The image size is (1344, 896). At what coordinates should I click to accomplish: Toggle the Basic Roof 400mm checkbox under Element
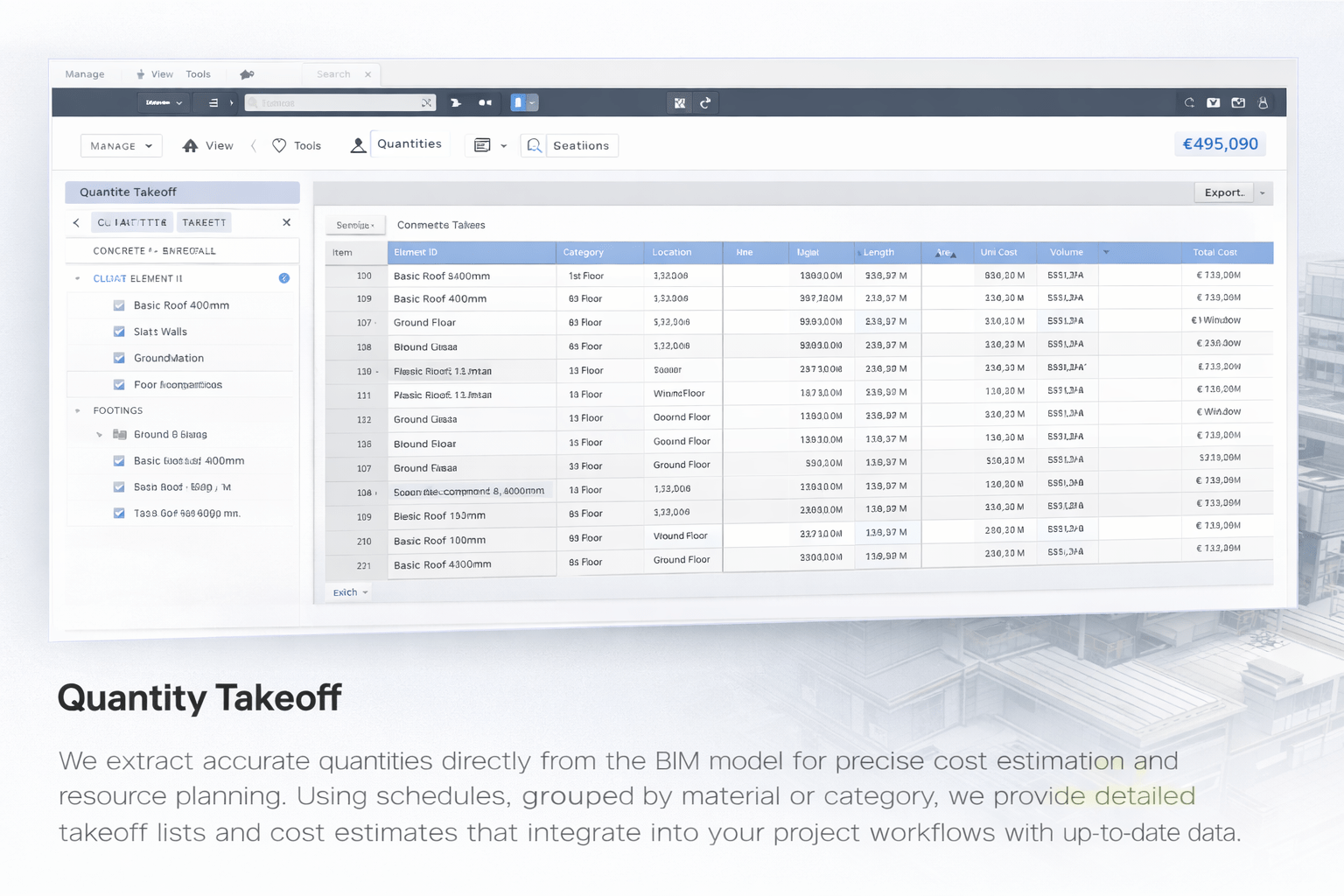pos(119,305)
